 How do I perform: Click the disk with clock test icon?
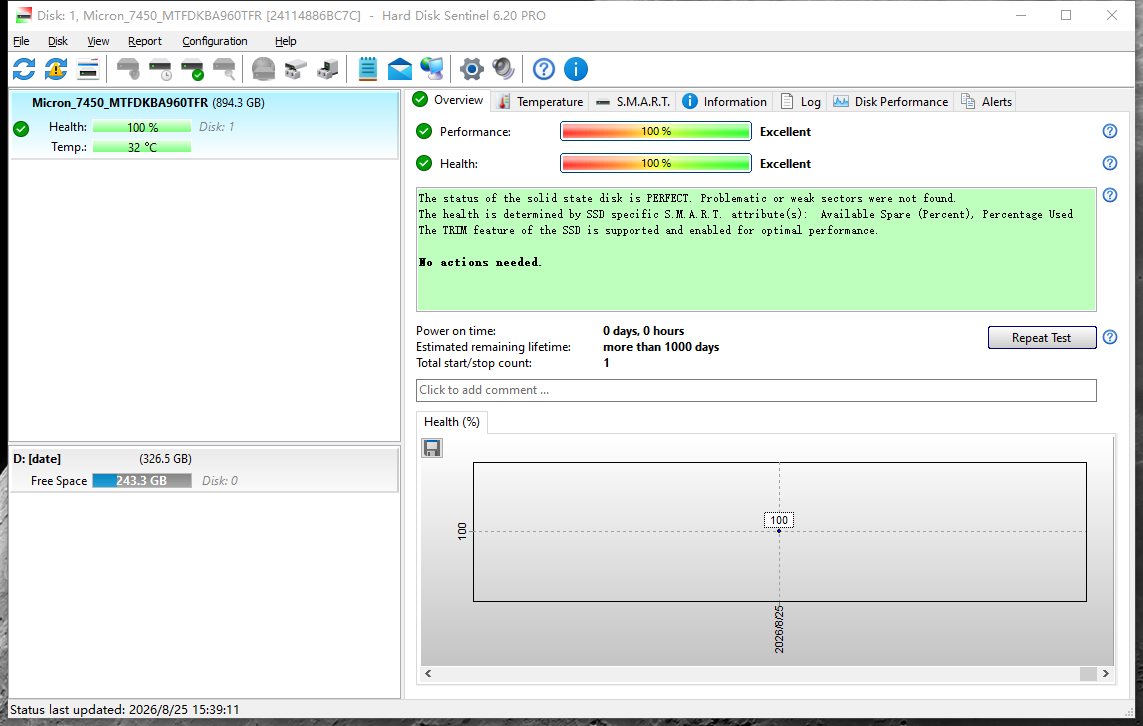coord(160,69)
